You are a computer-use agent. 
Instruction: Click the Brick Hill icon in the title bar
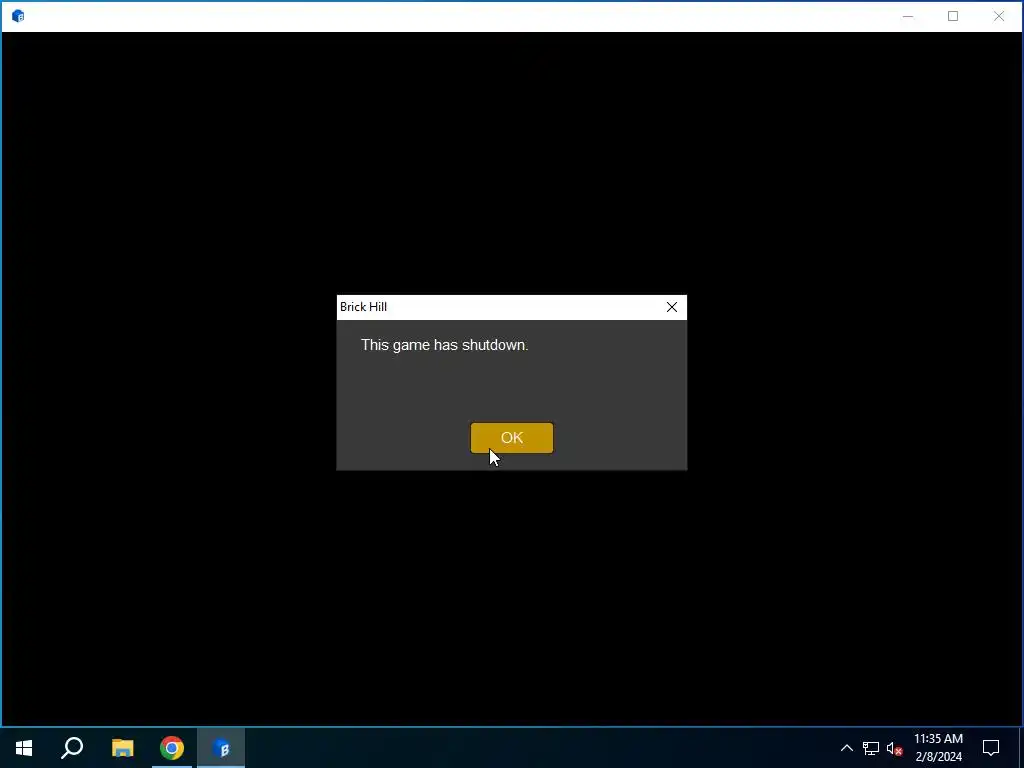coord(18,16)
